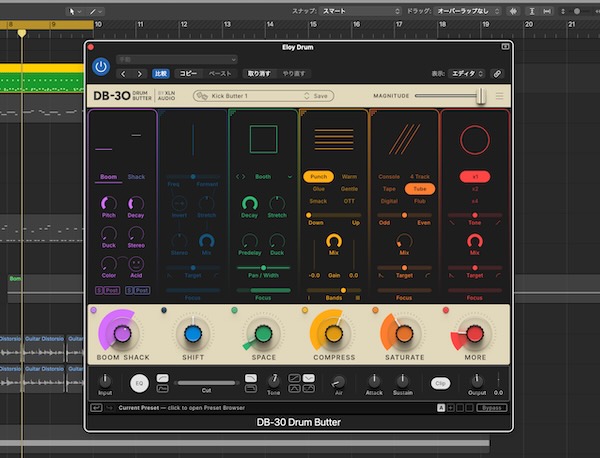This screenshot has width=600, height=458.
Task: Toggle the Bypass button
Action: click(492, 408)
